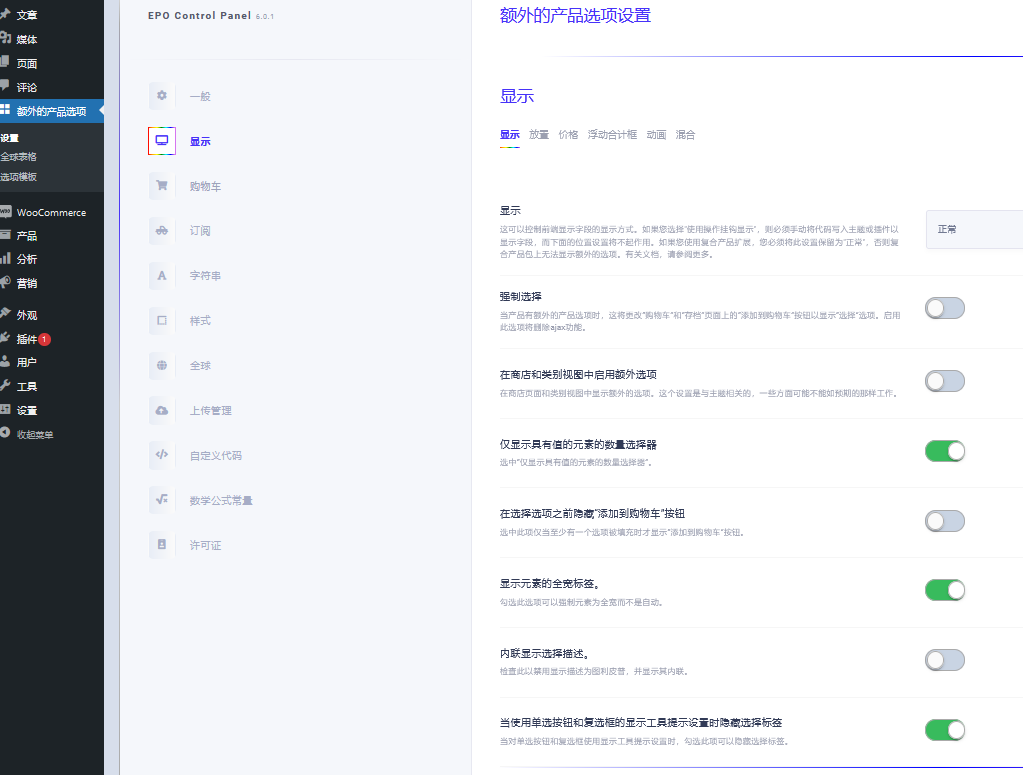1023x775 pixels.
Task: Open the 选项模板 submenu link
Action: [x=18, y=177]
